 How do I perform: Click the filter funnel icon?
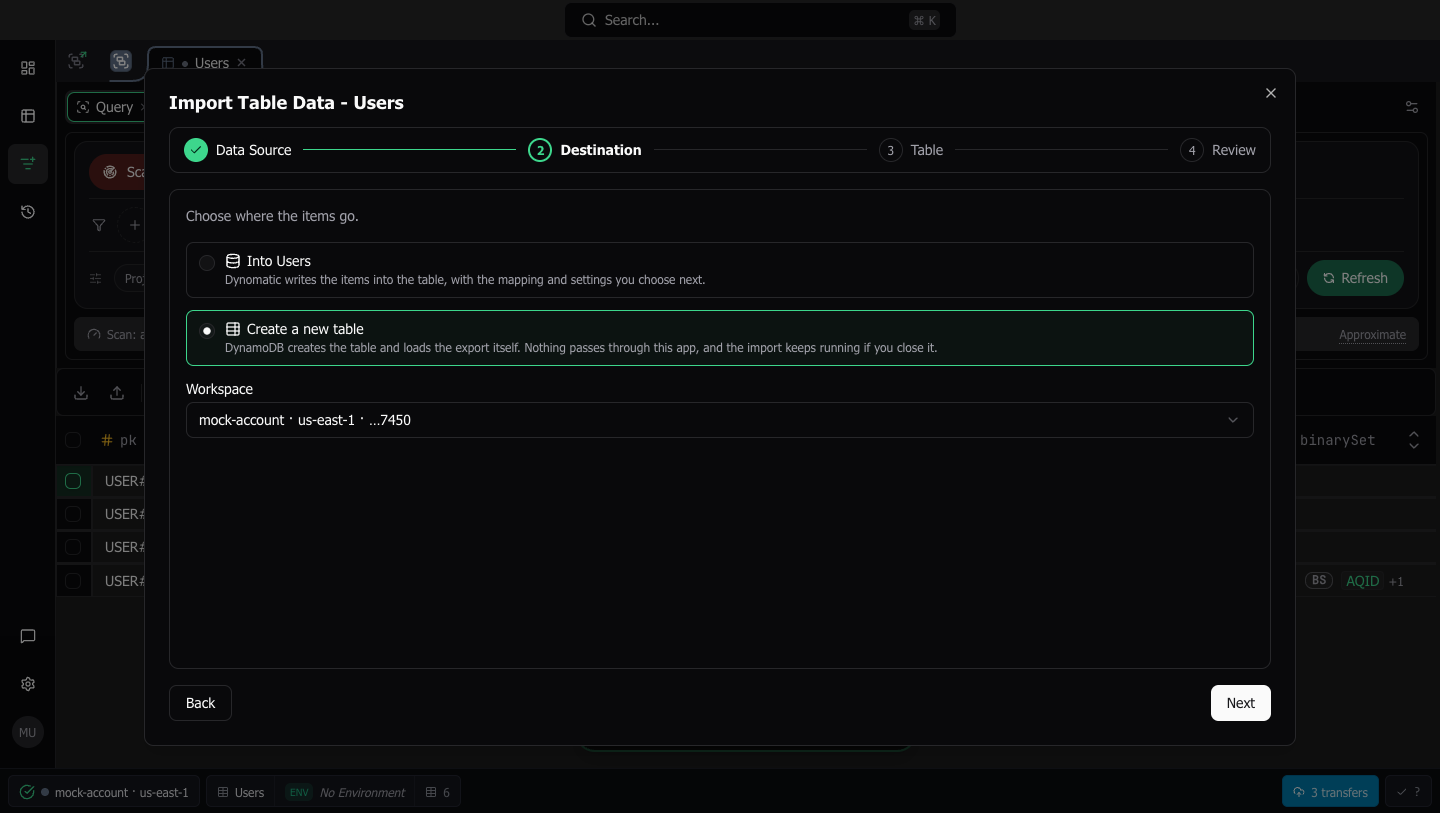pos(99,225)
